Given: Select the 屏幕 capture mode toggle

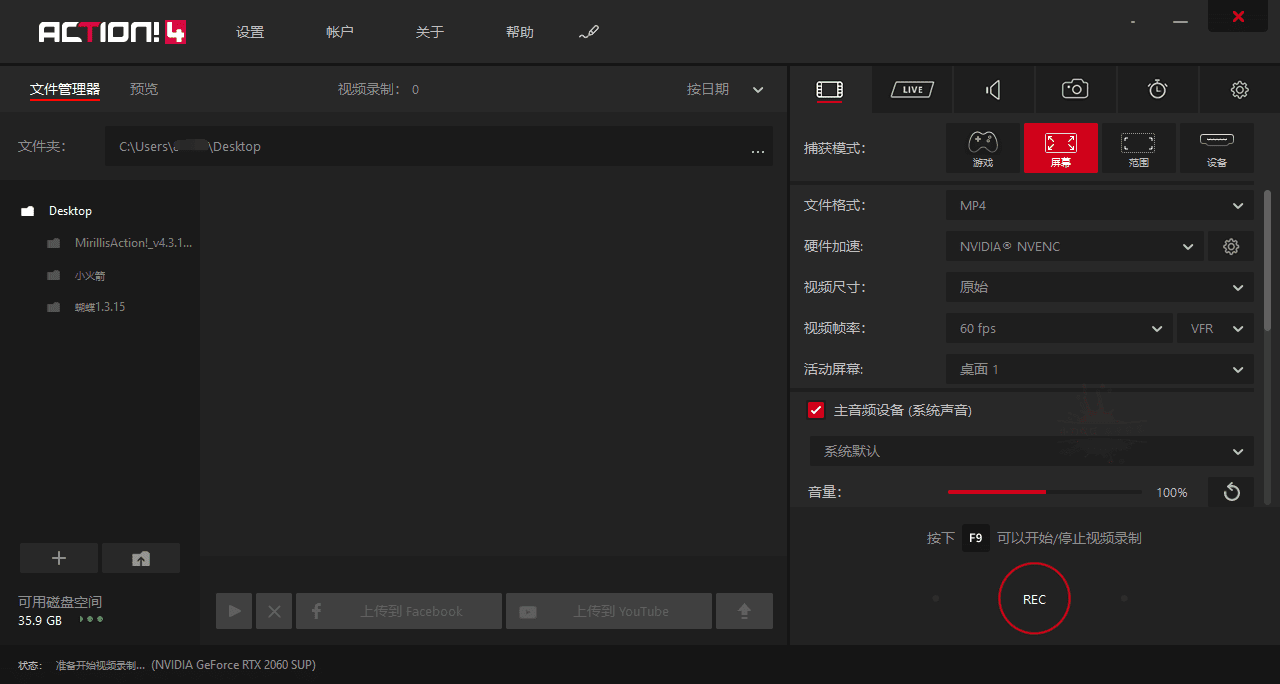Looking at the screenshot, I should [1060, 148].
